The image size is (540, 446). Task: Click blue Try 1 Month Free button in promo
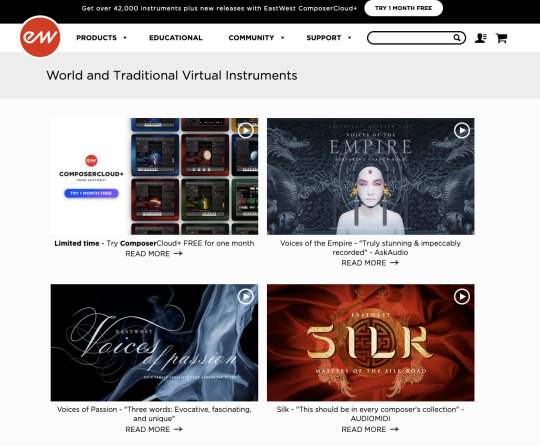(91, 193)
